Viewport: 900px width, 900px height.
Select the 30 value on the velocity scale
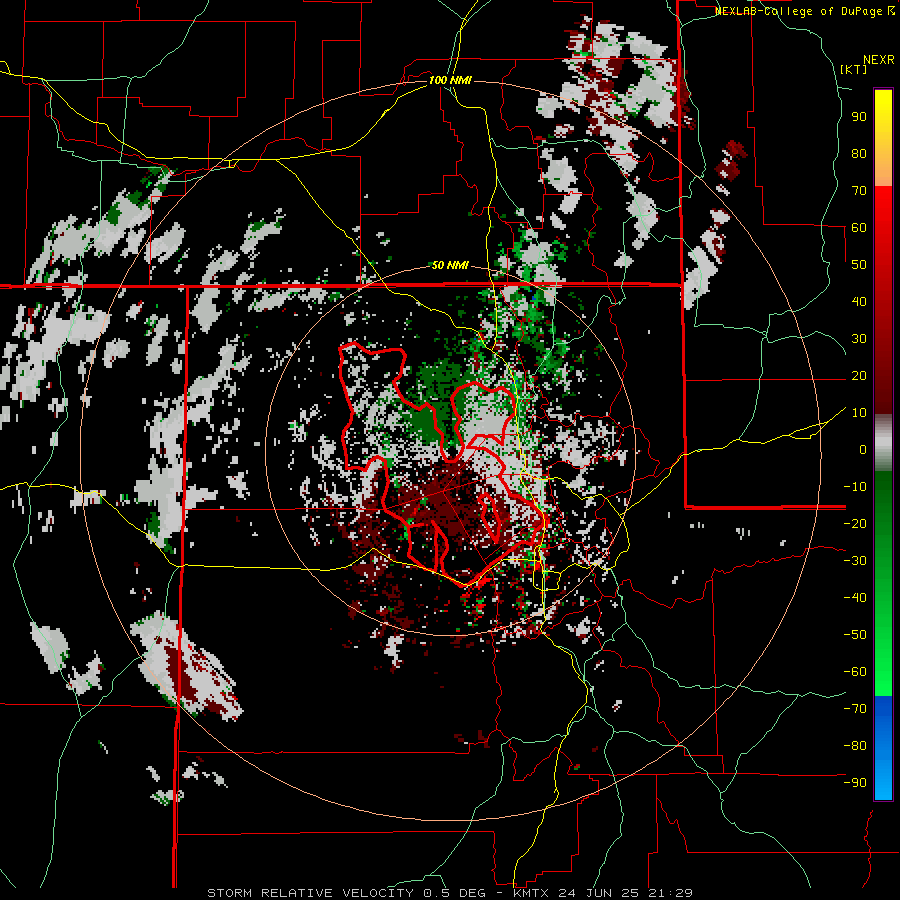point(859,339)
